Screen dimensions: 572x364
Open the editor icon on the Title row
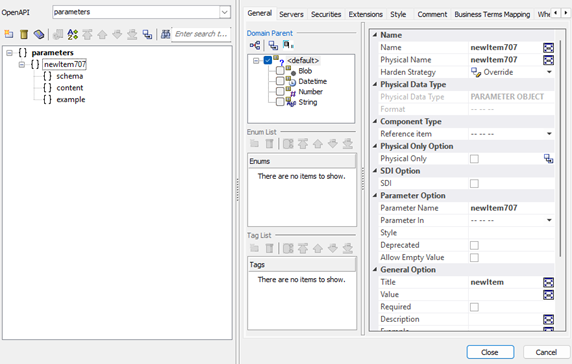[x=548, y=282]
